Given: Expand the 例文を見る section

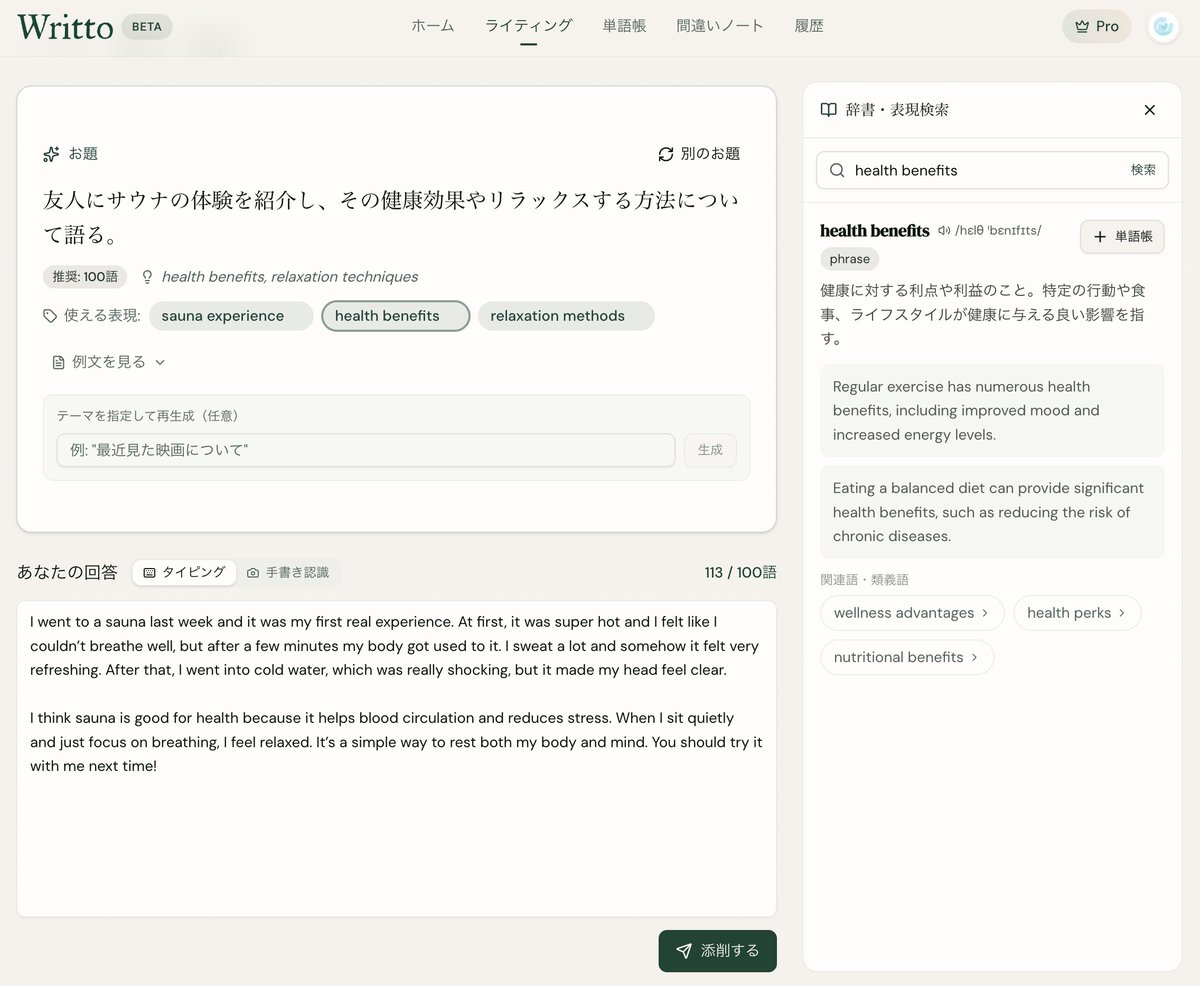Looking at the screenshot, I should click(x=109, y=362).
